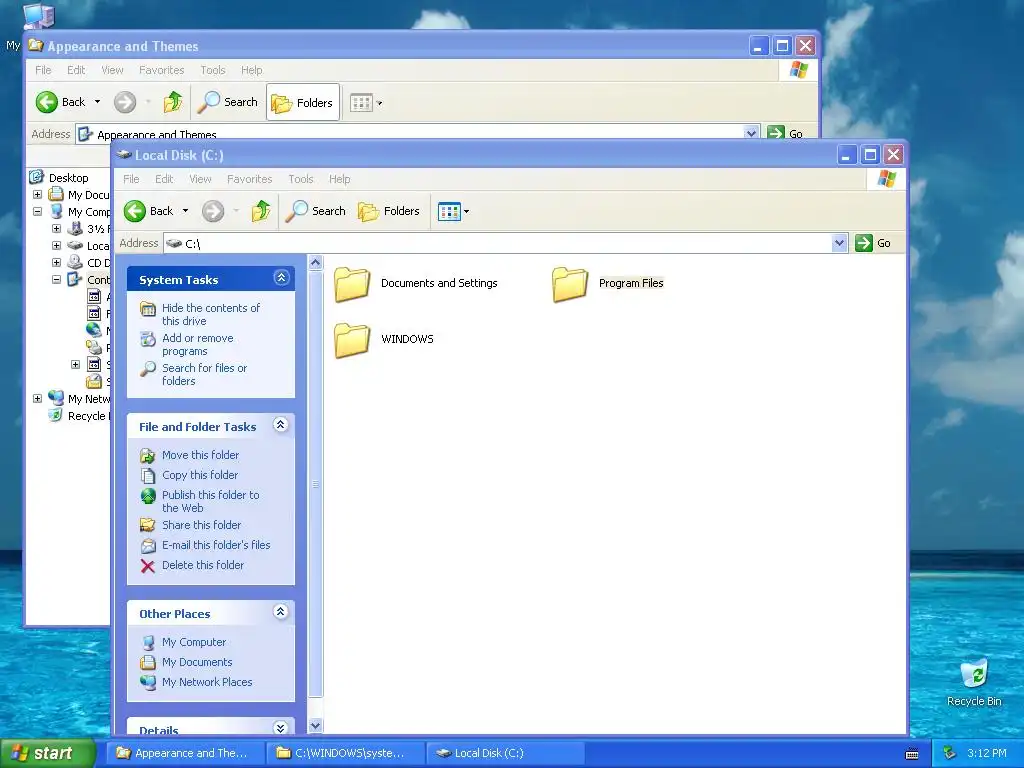
Task: Expand CD Drive node in folder tree
Action: tap(57, 263)
